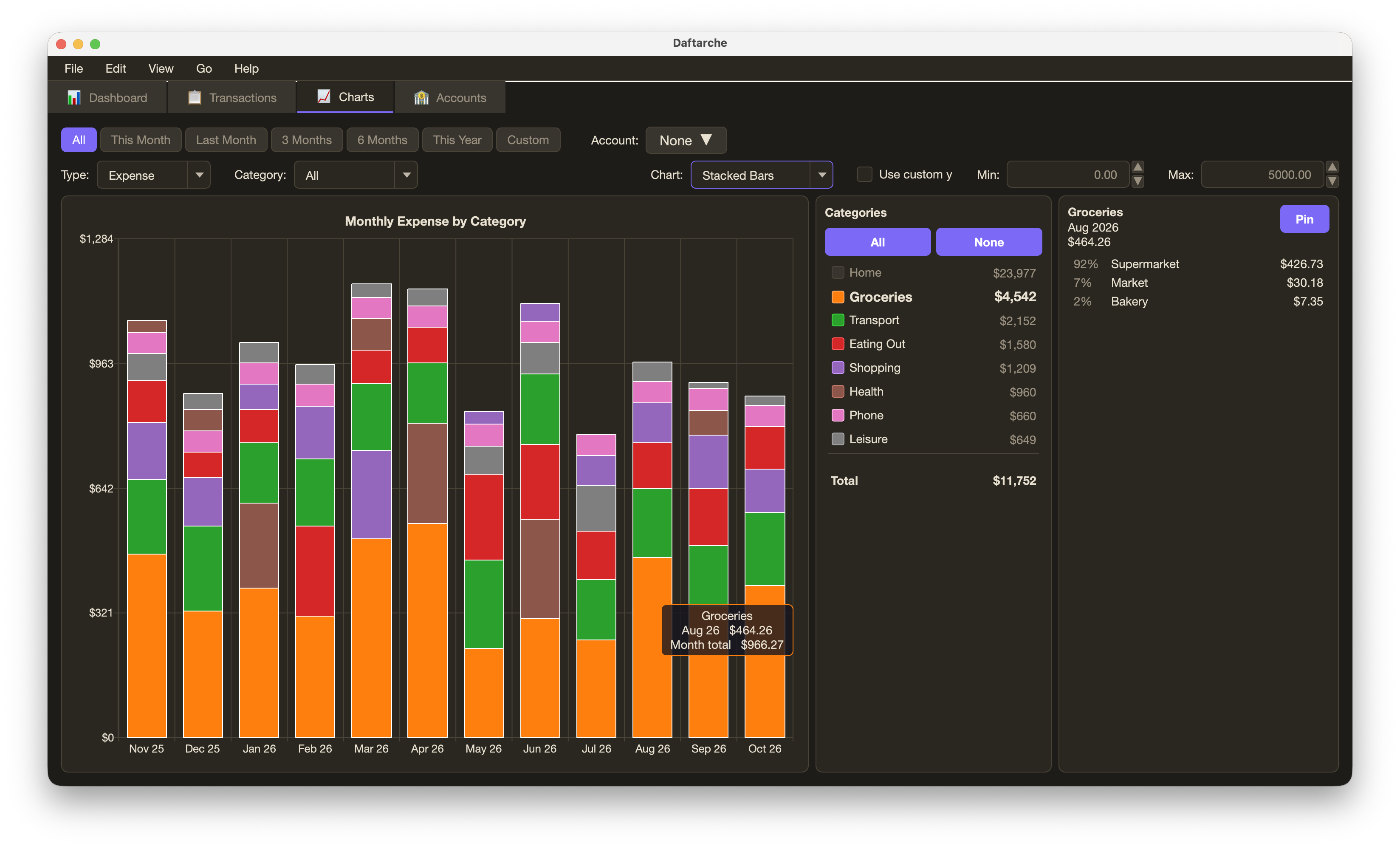Select the This Month range button
The image size is (1400, 849).
pyautogui.click(x=140, y=140)
